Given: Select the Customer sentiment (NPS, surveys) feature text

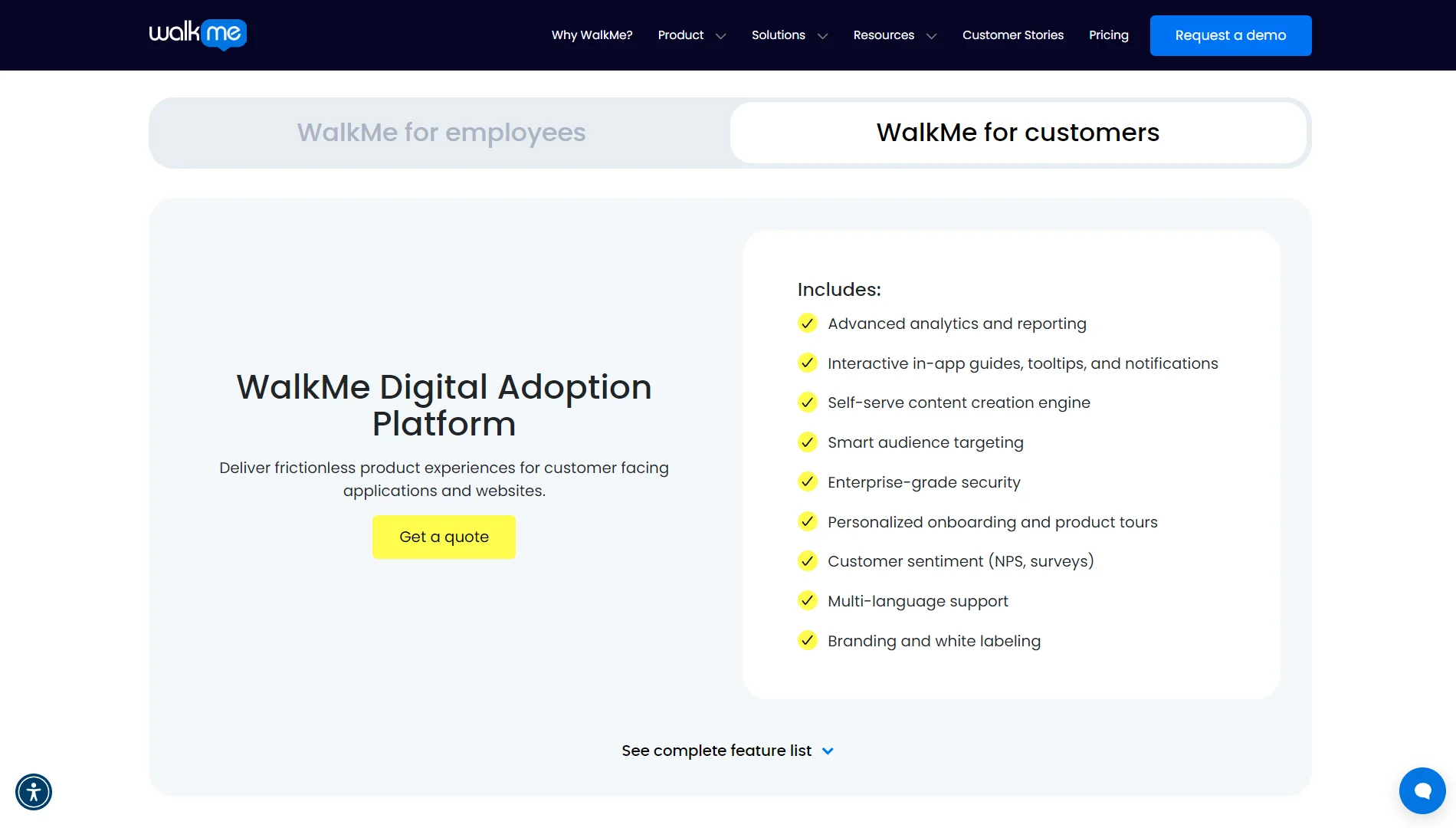Looking at the screenshot, I should tap(960, 561).
